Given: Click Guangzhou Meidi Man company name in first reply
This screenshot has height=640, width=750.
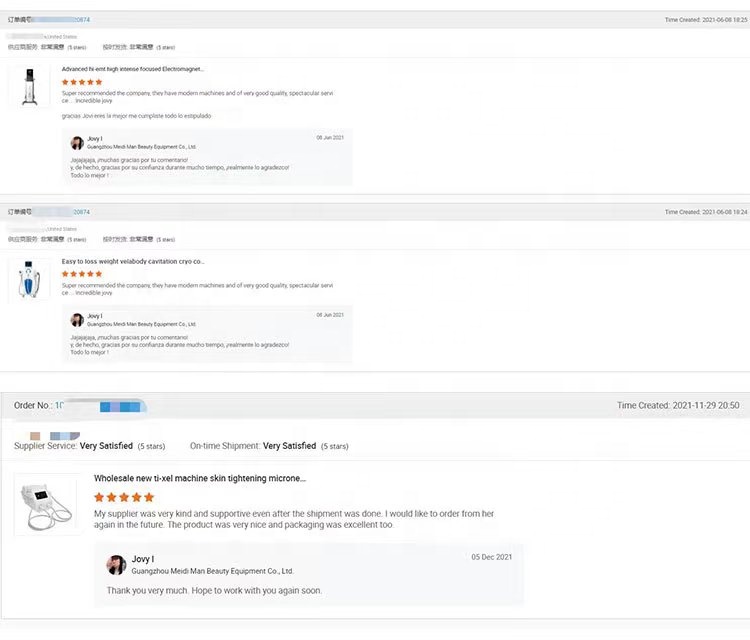Looking at the screenshot, I should click(x=141, y=146).
